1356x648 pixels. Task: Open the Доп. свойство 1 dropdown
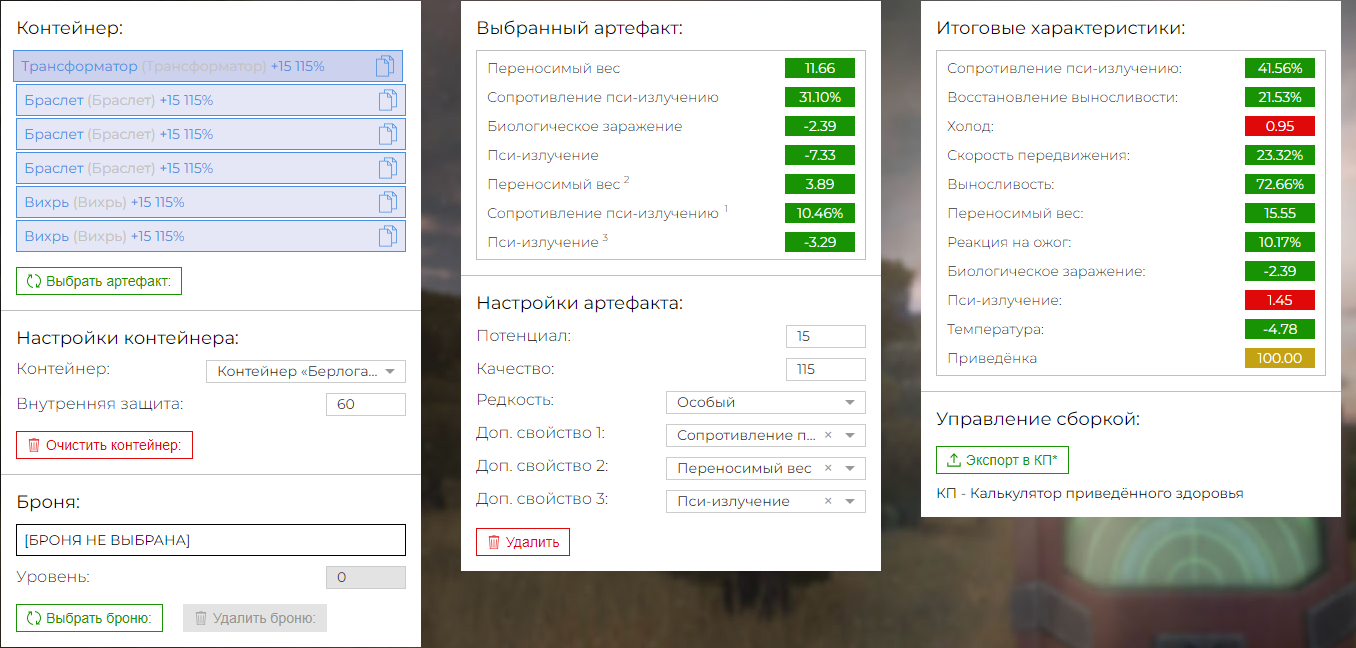pyautogui.click(x=766, y=435)
